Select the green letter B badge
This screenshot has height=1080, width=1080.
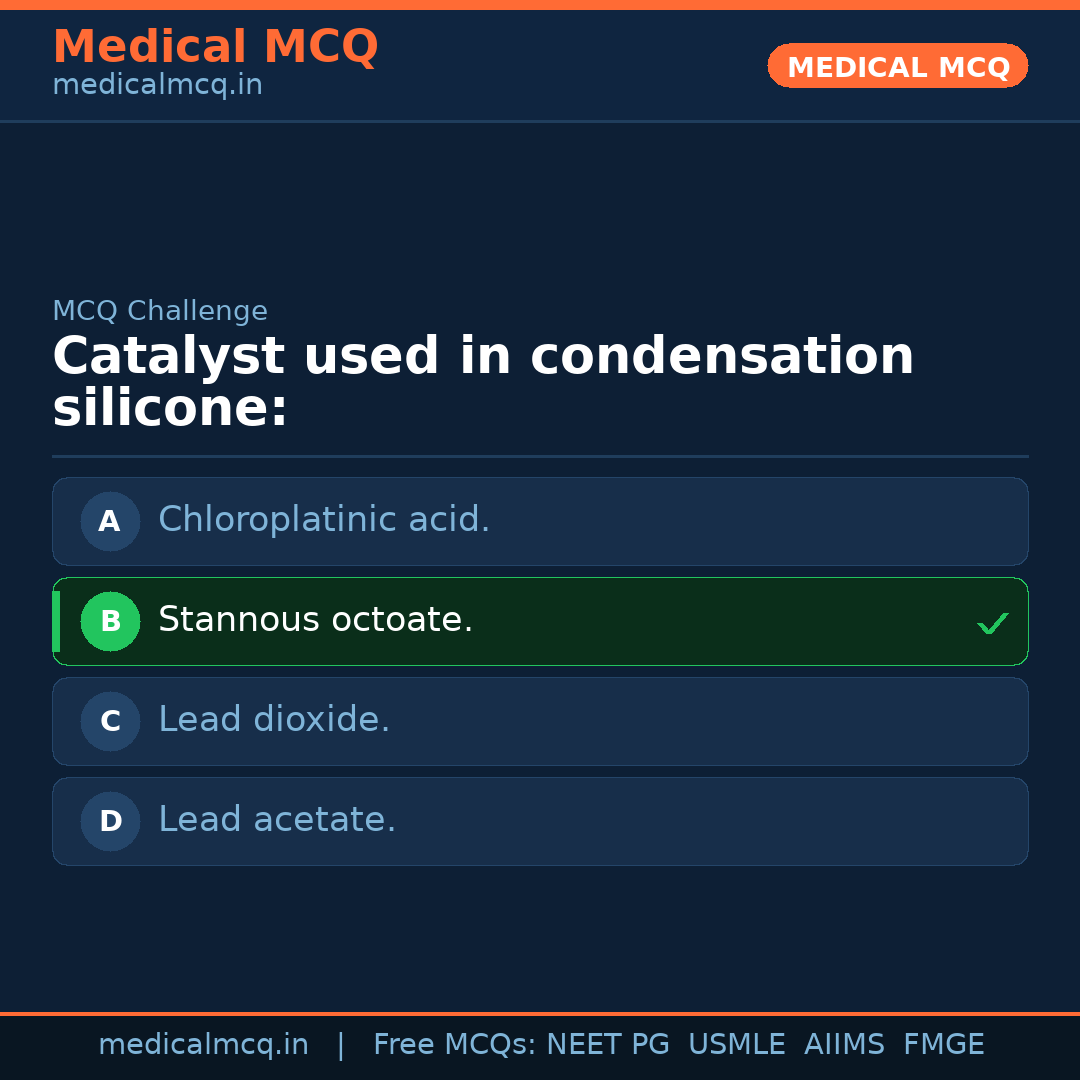click(110, 621)
